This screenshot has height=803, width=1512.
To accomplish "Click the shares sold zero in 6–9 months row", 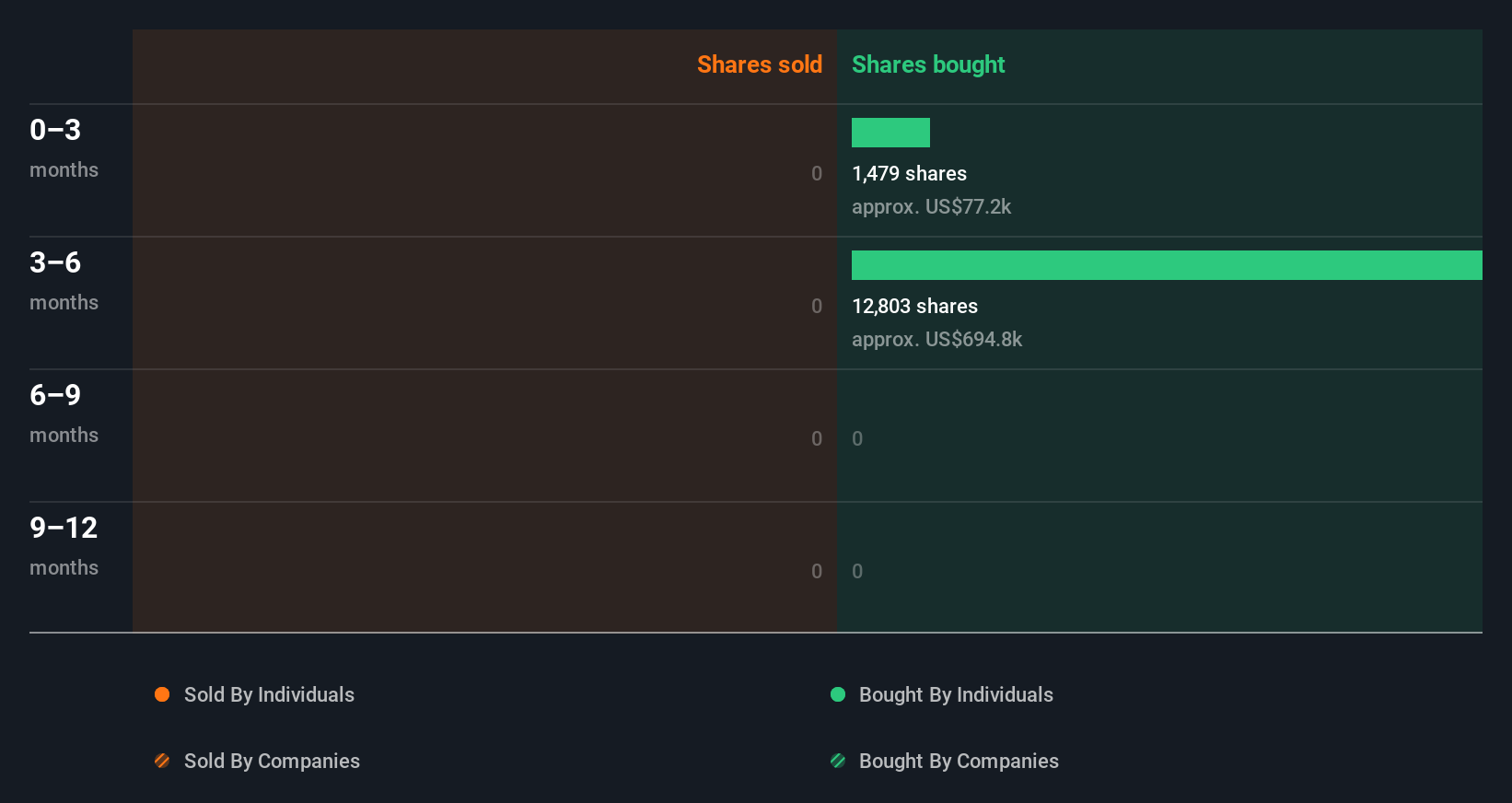I will (x=817, y=438).
